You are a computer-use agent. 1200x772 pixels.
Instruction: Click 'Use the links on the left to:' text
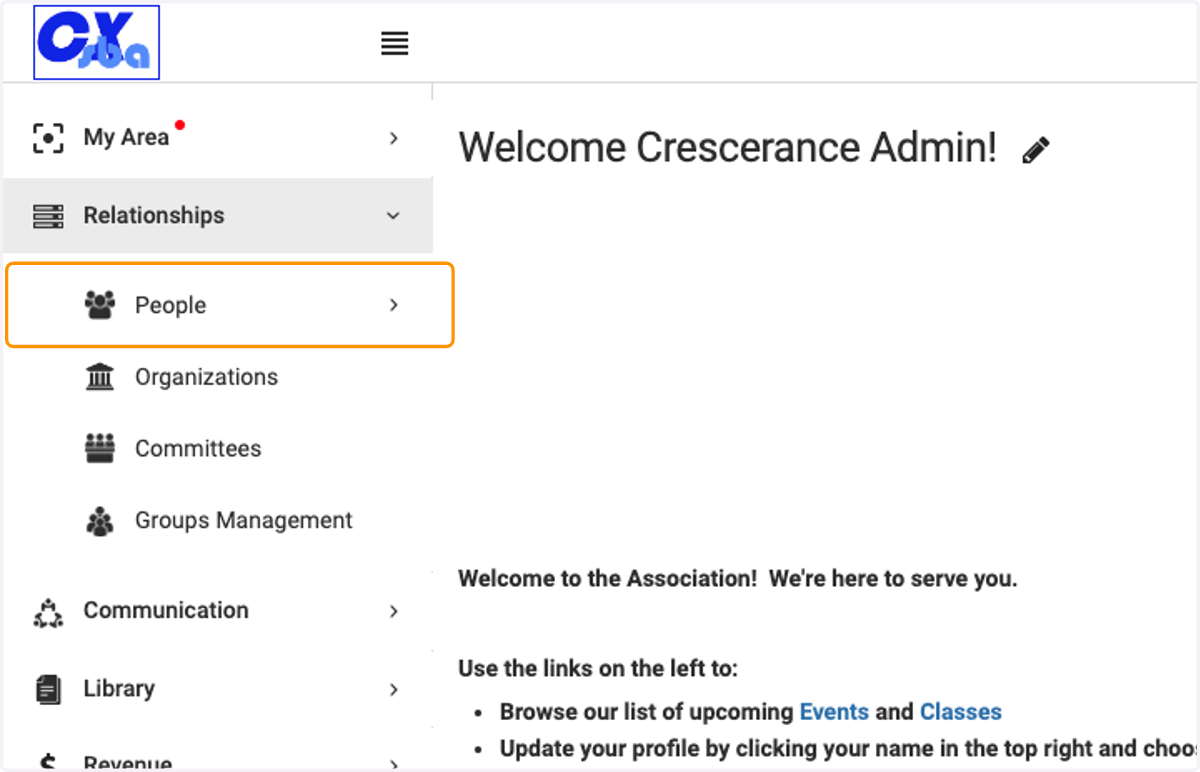(598, 668)
